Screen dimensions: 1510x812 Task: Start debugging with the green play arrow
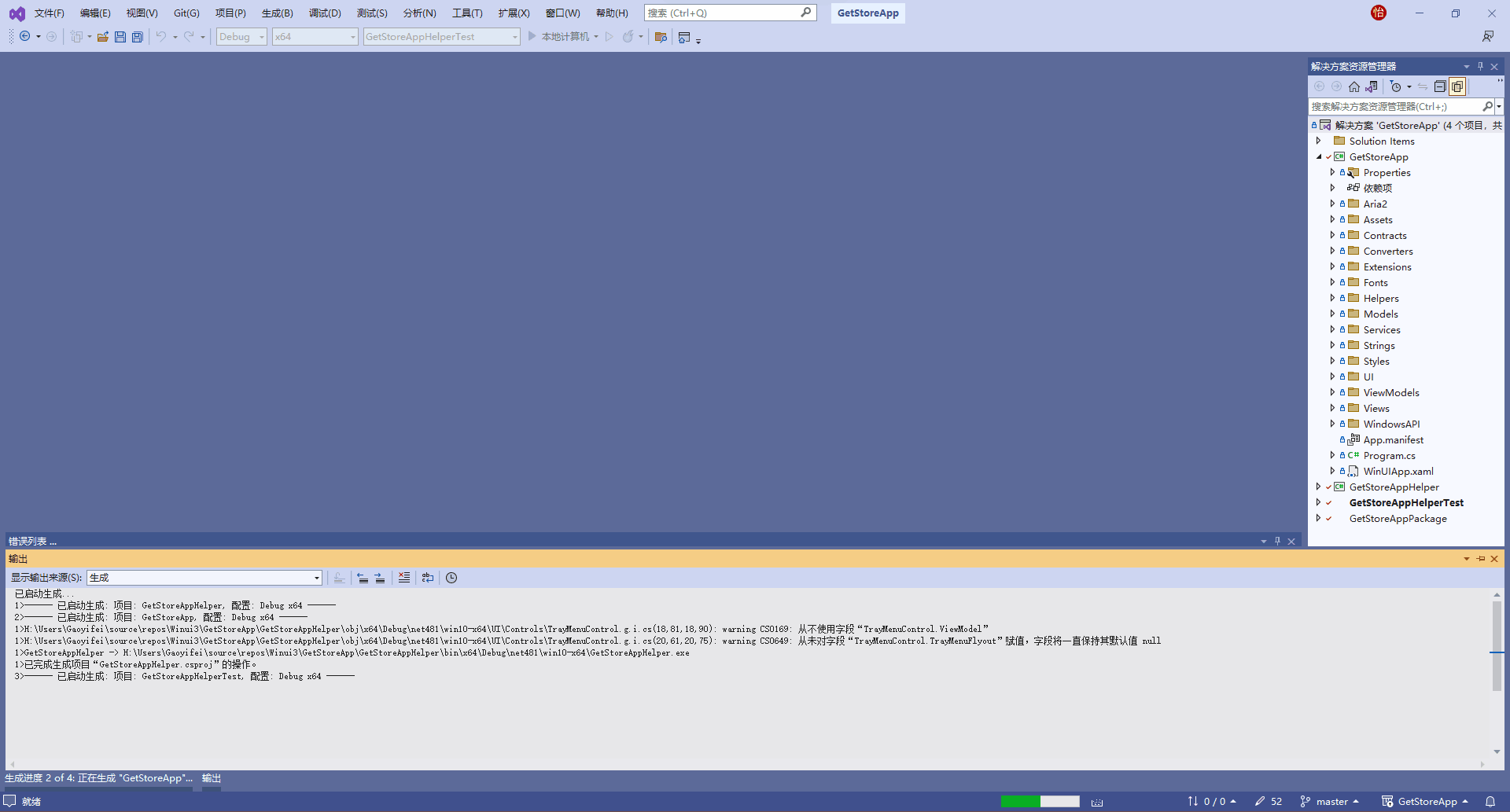(x=532, y=36)
